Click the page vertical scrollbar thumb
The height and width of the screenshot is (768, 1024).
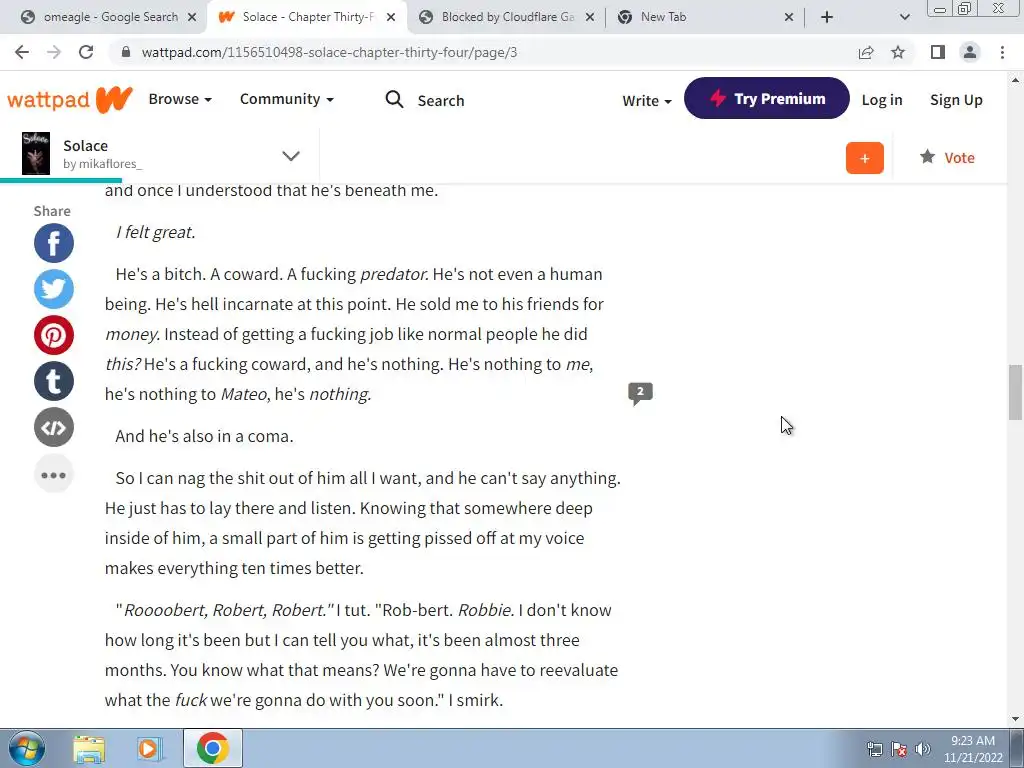[x=1015, y=392]
